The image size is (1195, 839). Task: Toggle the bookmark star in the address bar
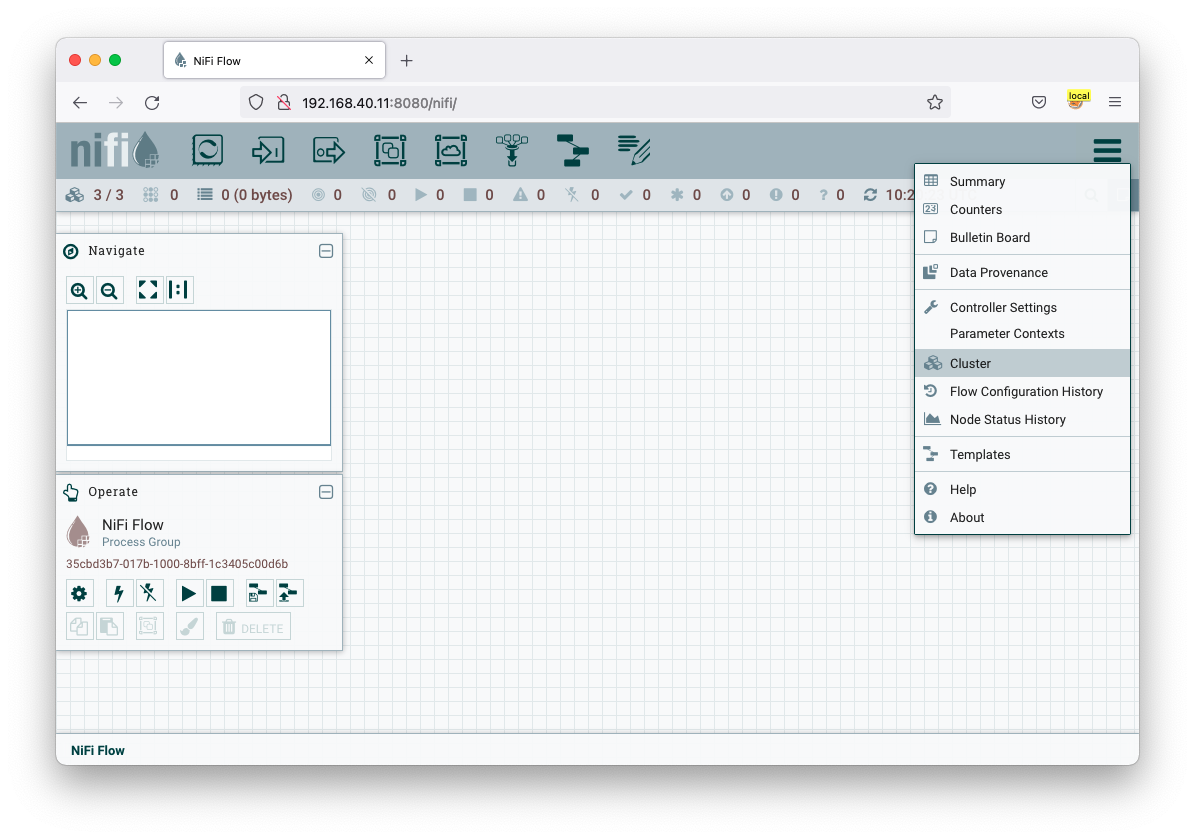pos(934,101)
